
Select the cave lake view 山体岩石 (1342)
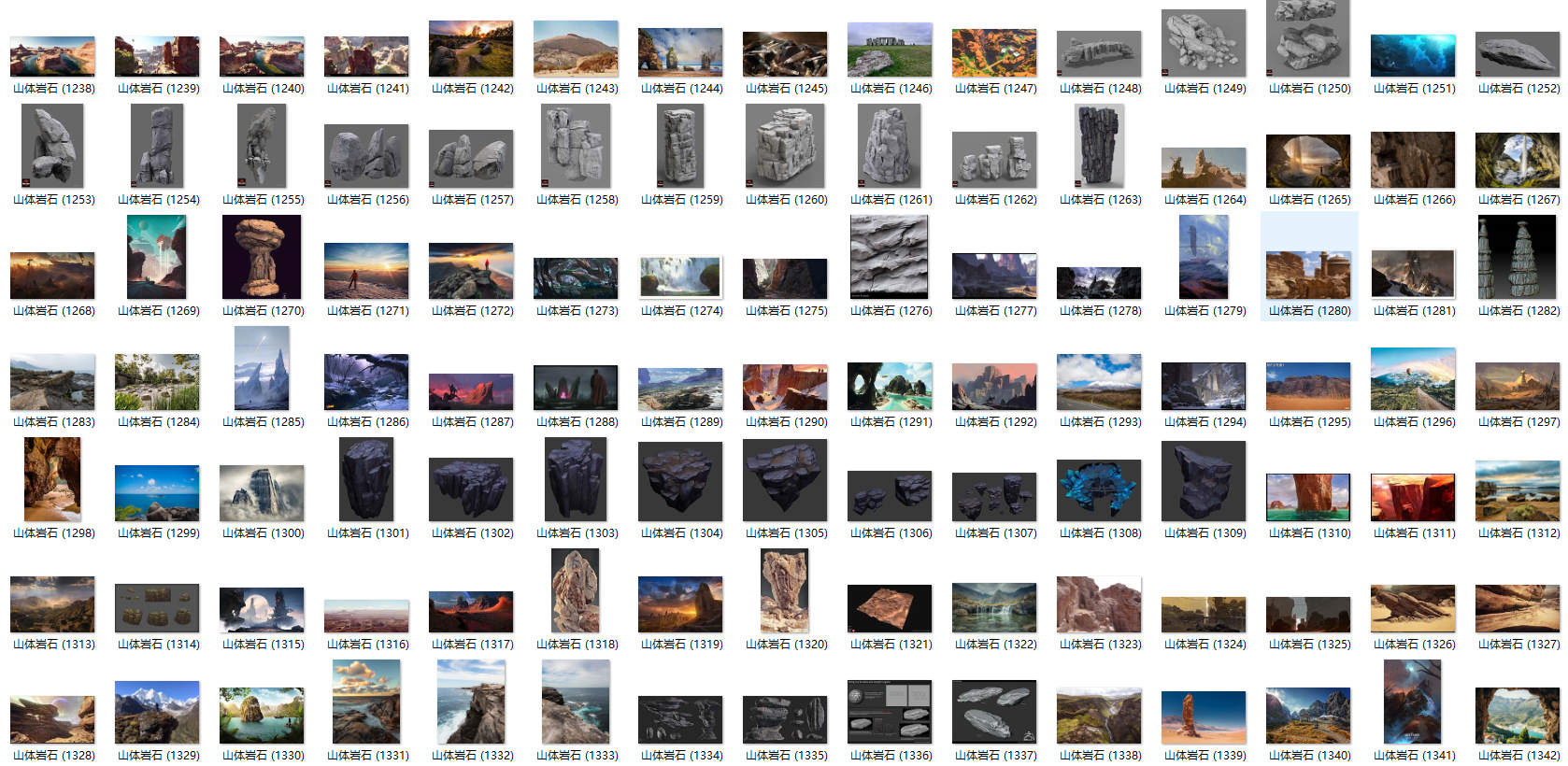[x=1518, y=716]
